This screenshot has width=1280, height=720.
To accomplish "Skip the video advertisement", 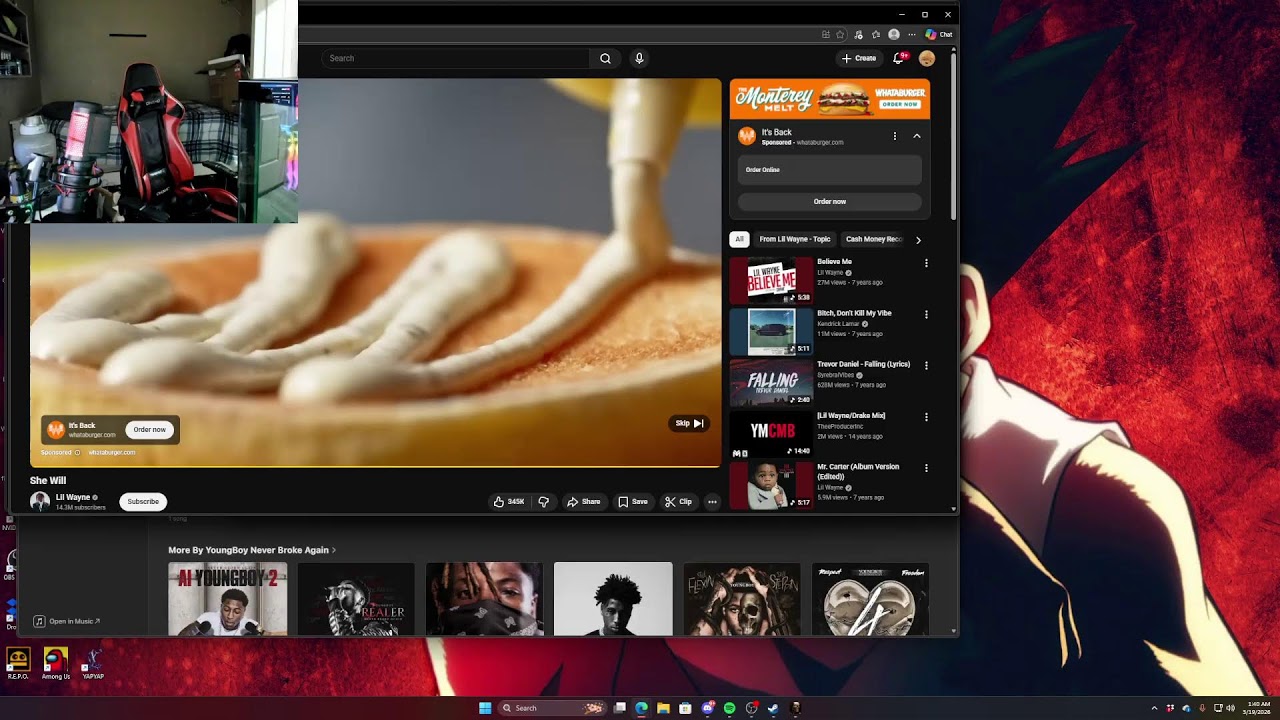I will [689, 423].
